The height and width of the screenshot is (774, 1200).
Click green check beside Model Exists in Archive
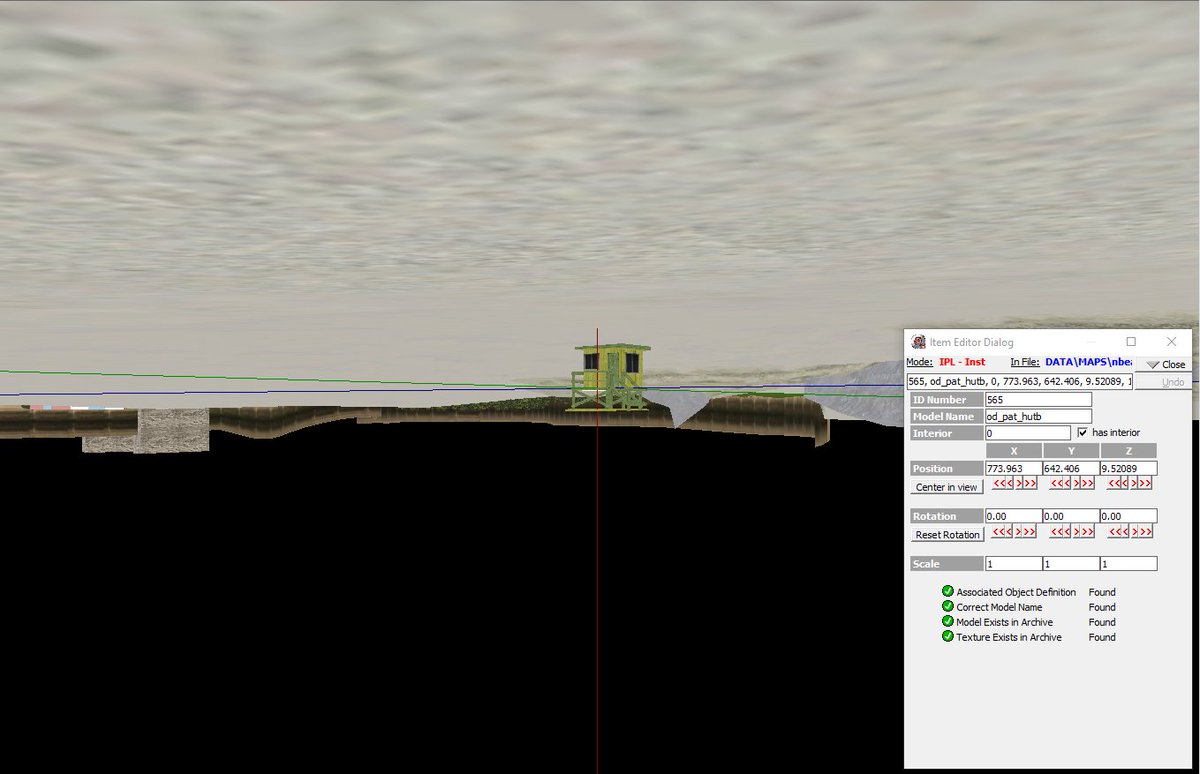click(947, 622)
